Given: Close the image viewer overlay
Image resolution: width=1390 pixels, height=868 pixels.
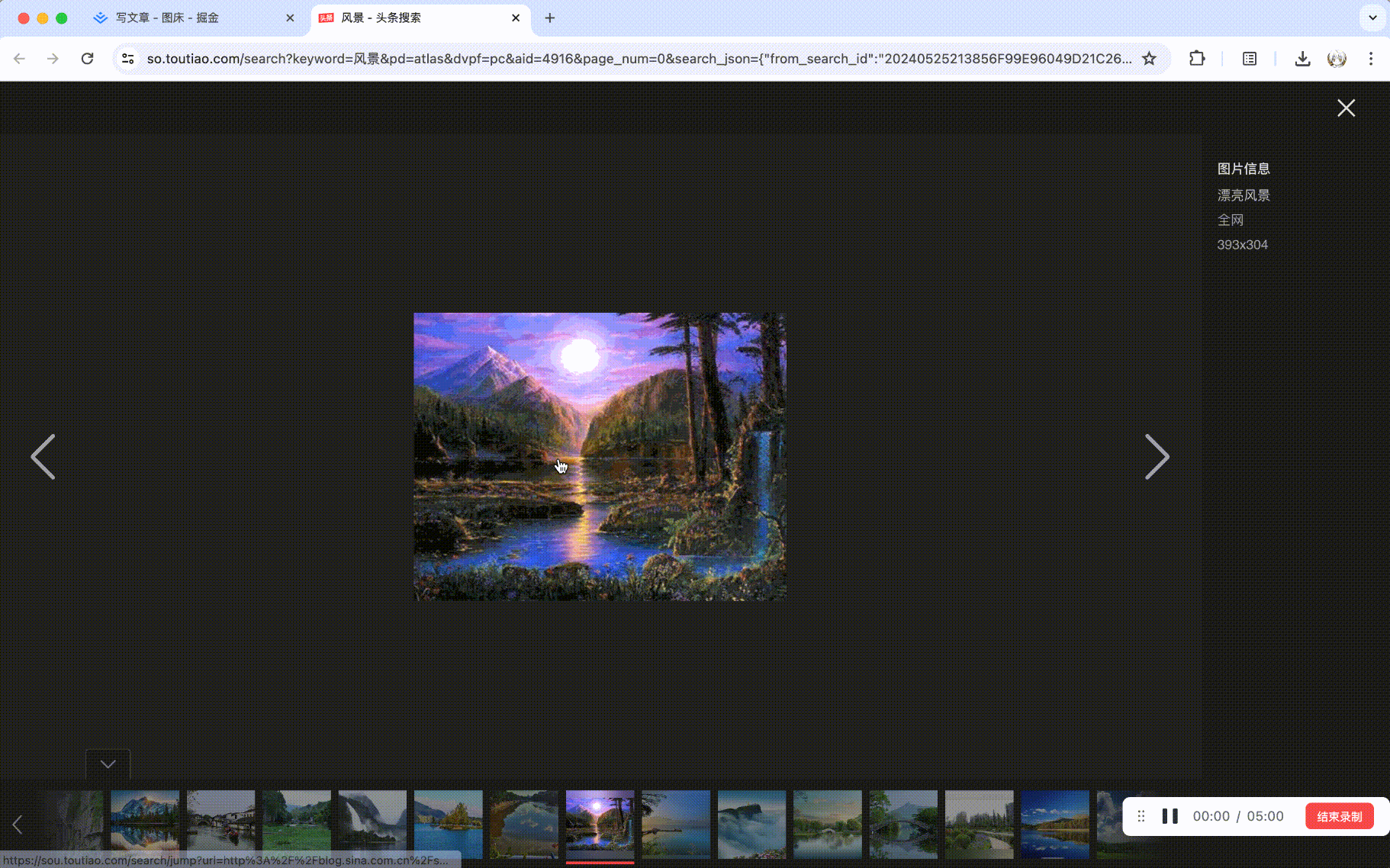Looking at the screenshot, I should pyautogui.click(x=1347, y=108).
